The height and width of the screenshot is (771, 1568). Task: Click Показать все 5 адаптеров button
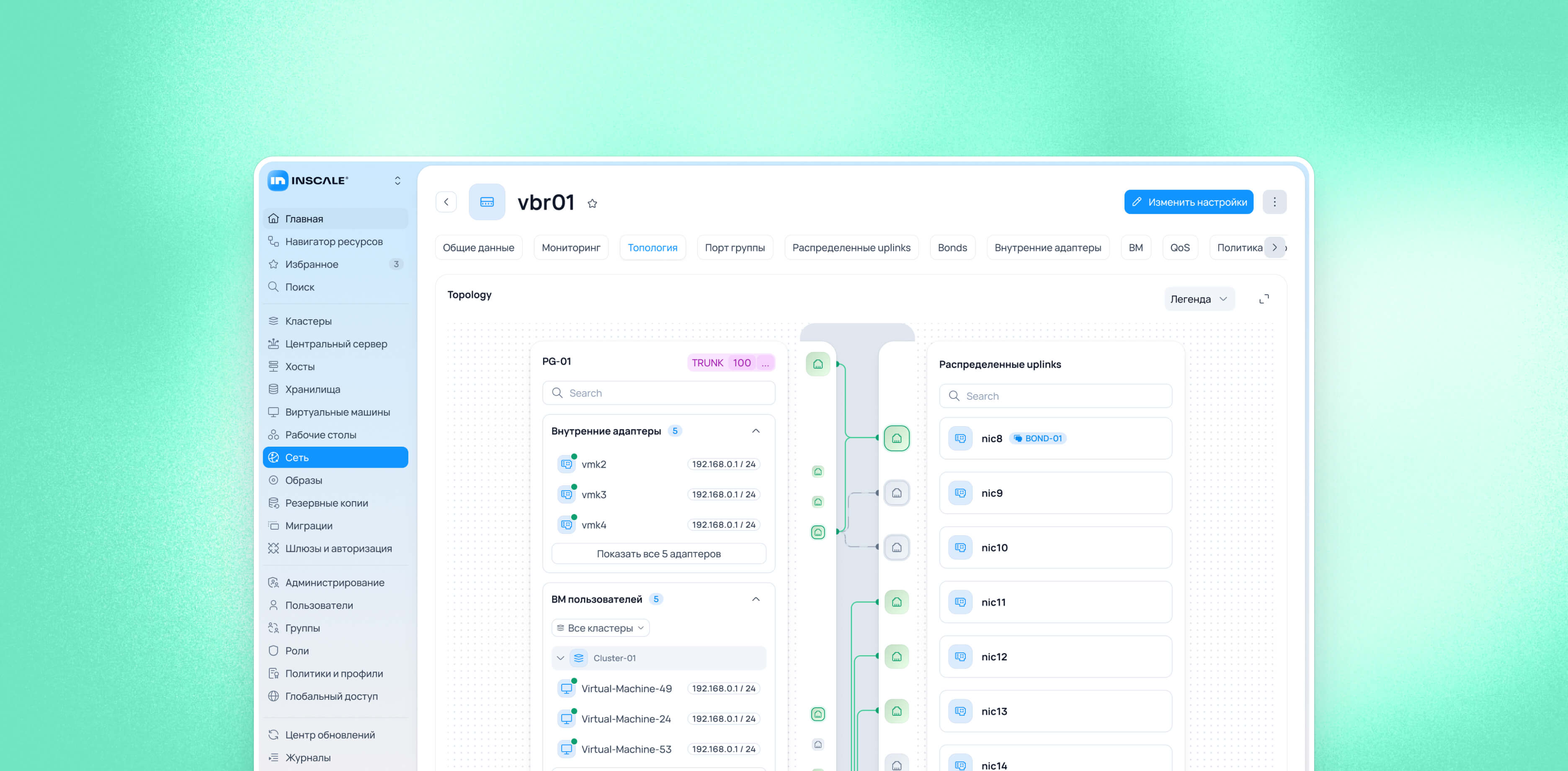coord(658,554)
